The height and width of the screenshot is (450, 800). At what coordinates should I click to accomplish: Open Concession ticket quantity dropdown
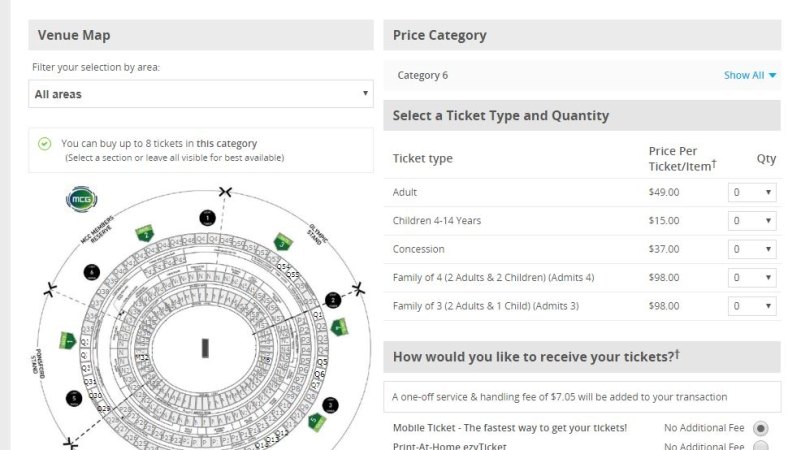pyautogui.click(x=752, y=249)
